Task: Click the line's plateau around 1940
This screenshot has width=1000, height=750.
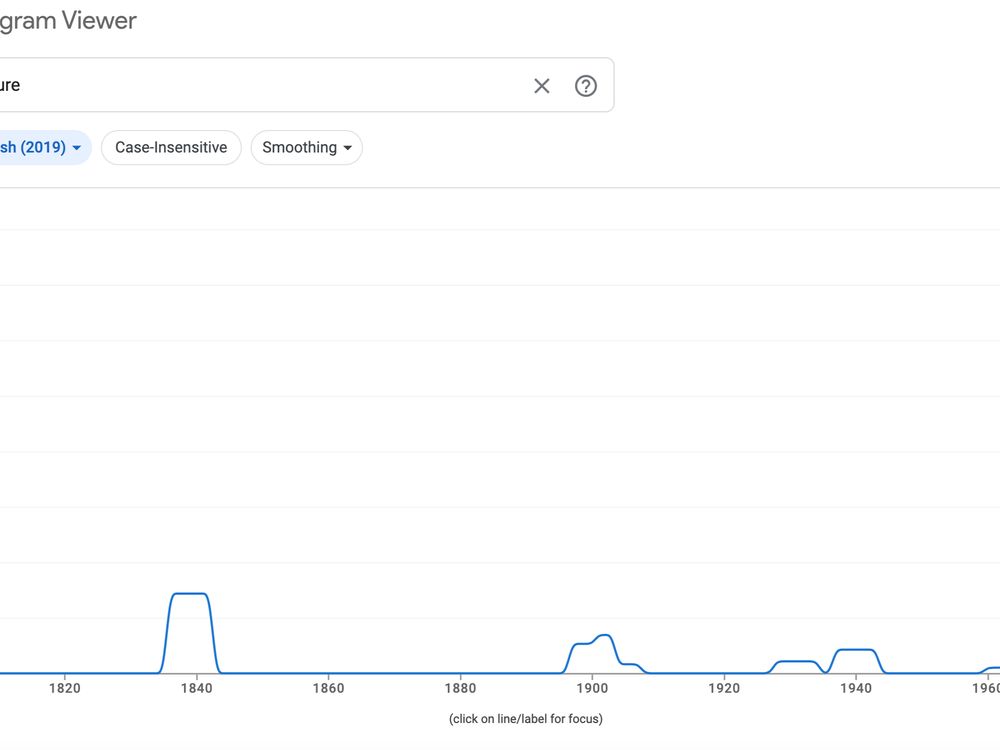Action: (856, 650)
